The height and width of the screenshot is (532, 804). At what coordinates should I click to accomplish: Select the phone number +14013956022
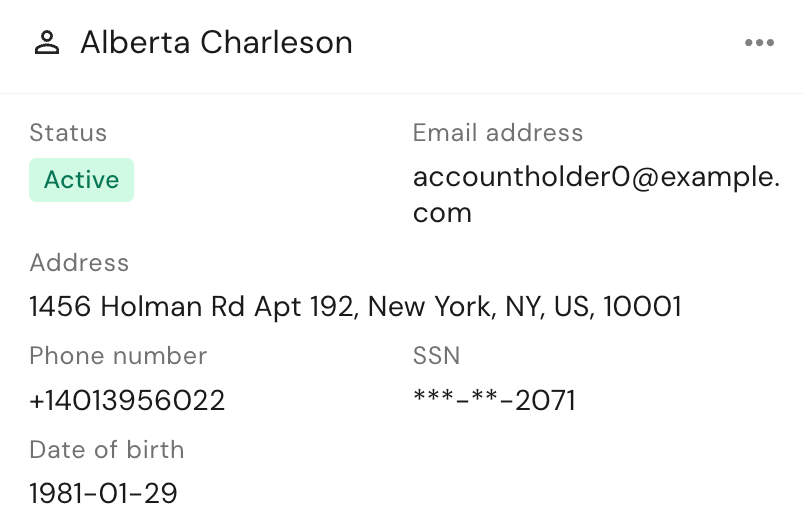pos(127,400)
